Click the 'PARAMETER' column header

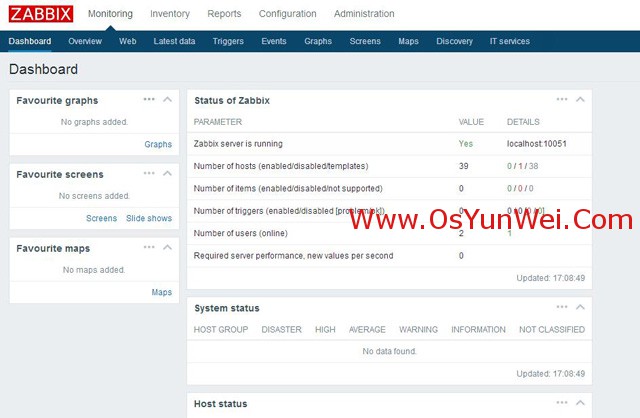click(218, 122)
